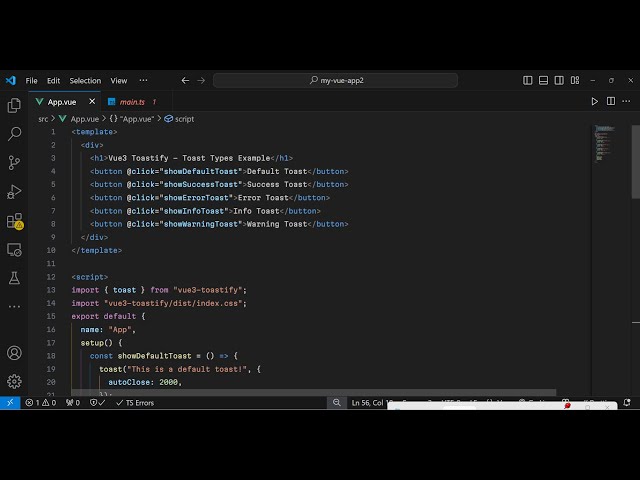Open the Remote Explorer view
The image size is (640, 480).
click(x=14, y=249)
